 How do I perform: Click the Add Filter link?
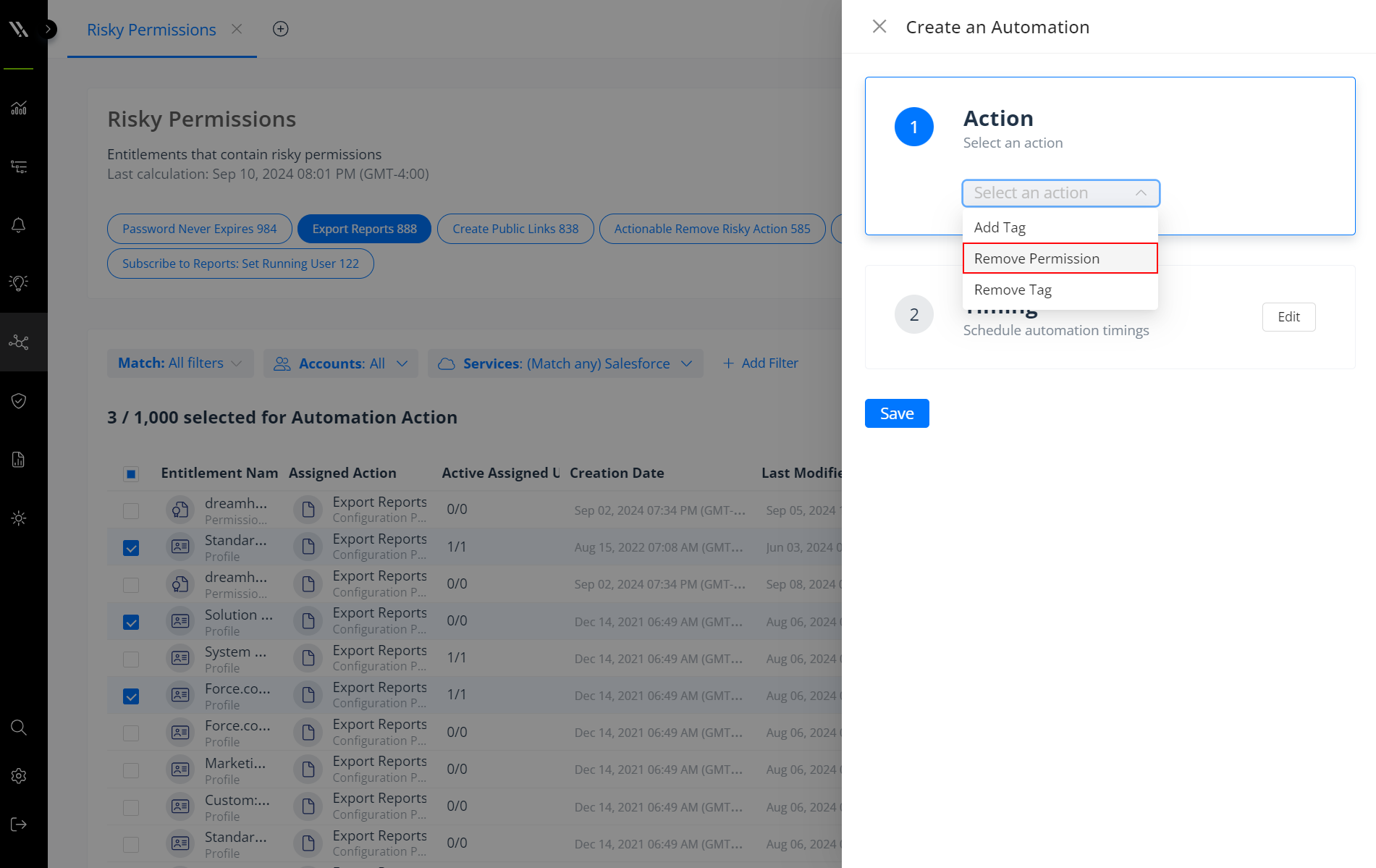tap(760, 363)
